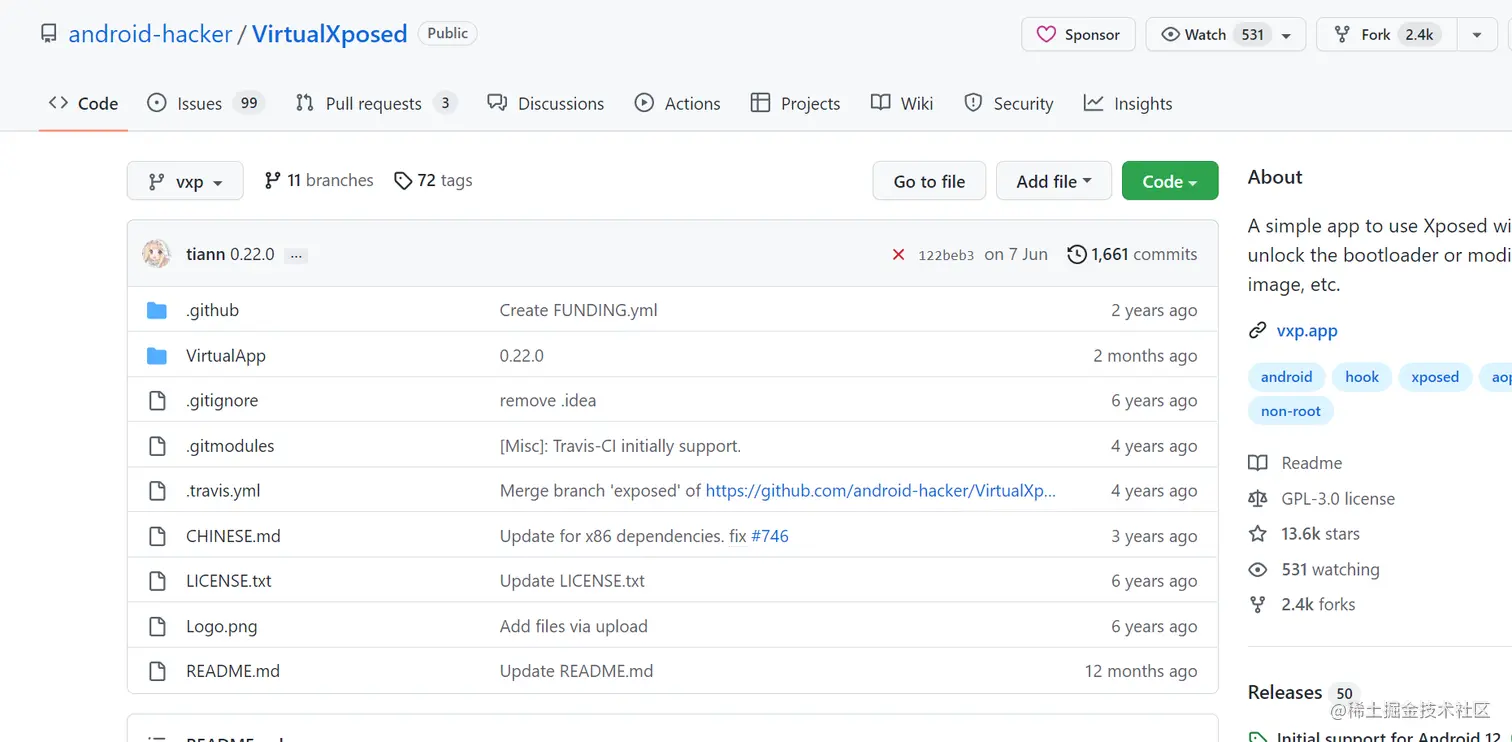
Task: Select the Code tab
Action: (84, 103)
